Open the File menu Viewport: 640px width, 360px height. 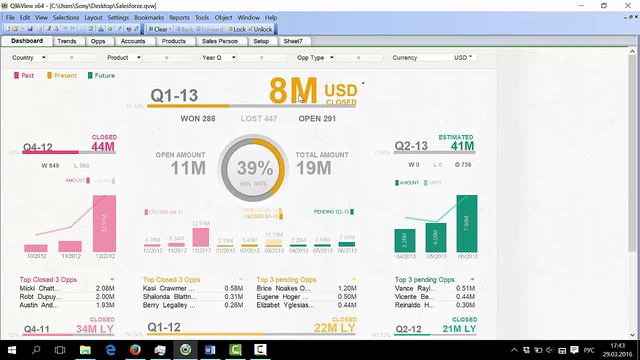pyautogui.click(x=10, y=18)
